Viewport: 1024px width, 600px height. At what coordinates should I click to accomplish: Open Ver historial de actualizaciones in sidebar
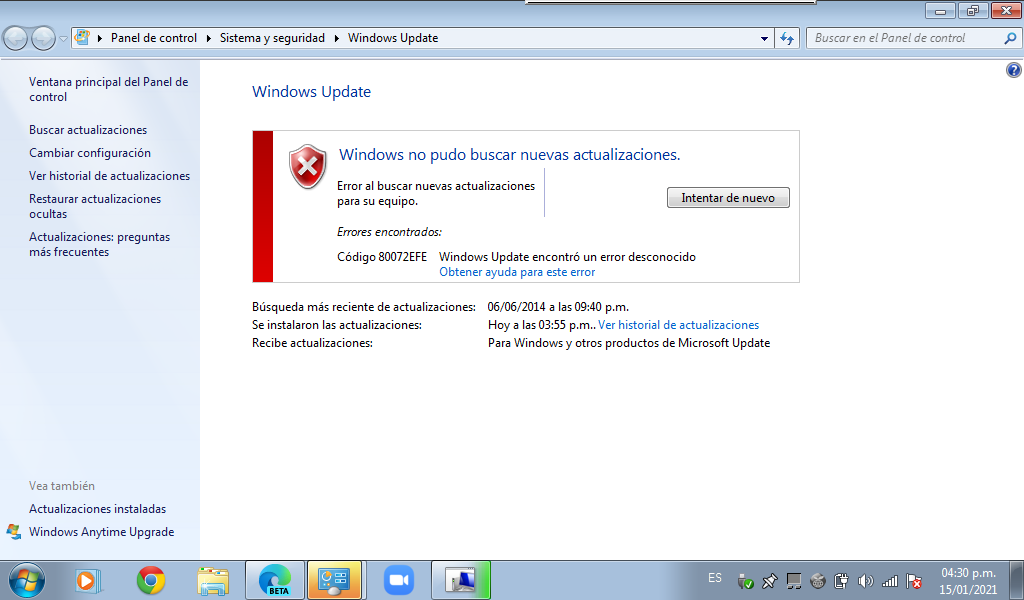(110, 176)
